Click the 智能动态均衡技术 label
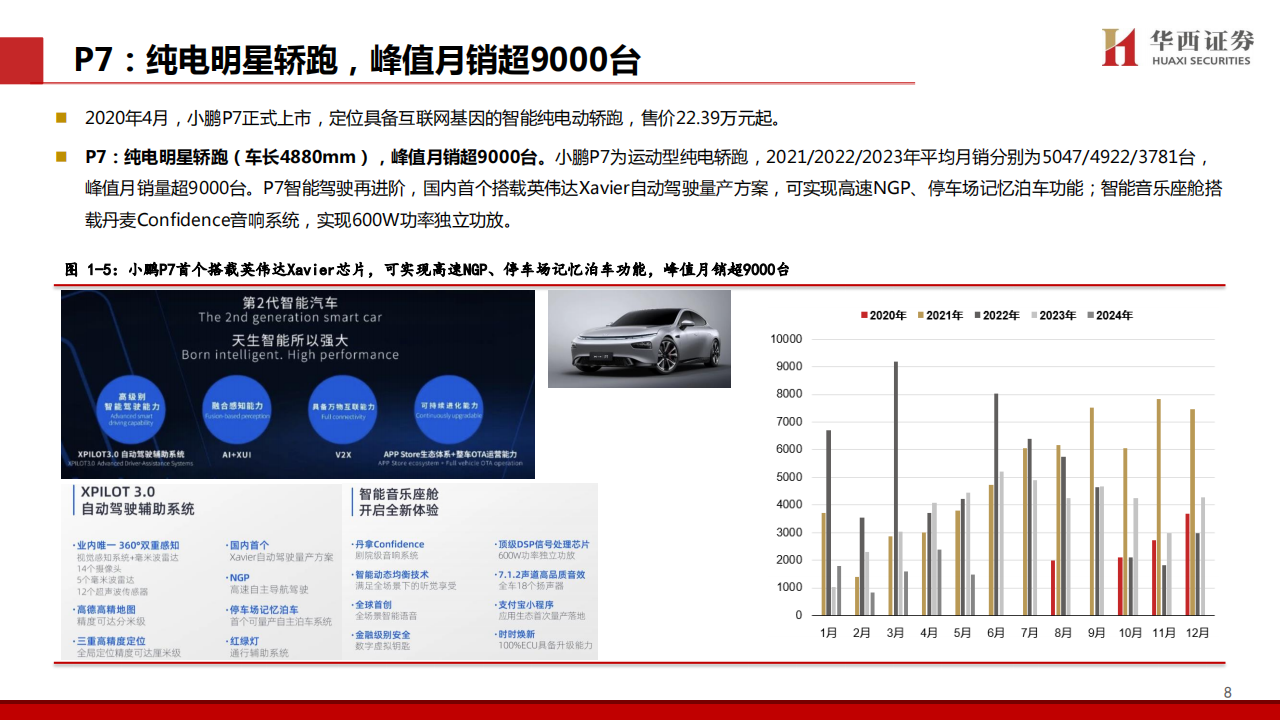This screenshot has width=1280, height=720. coord(391,575)
